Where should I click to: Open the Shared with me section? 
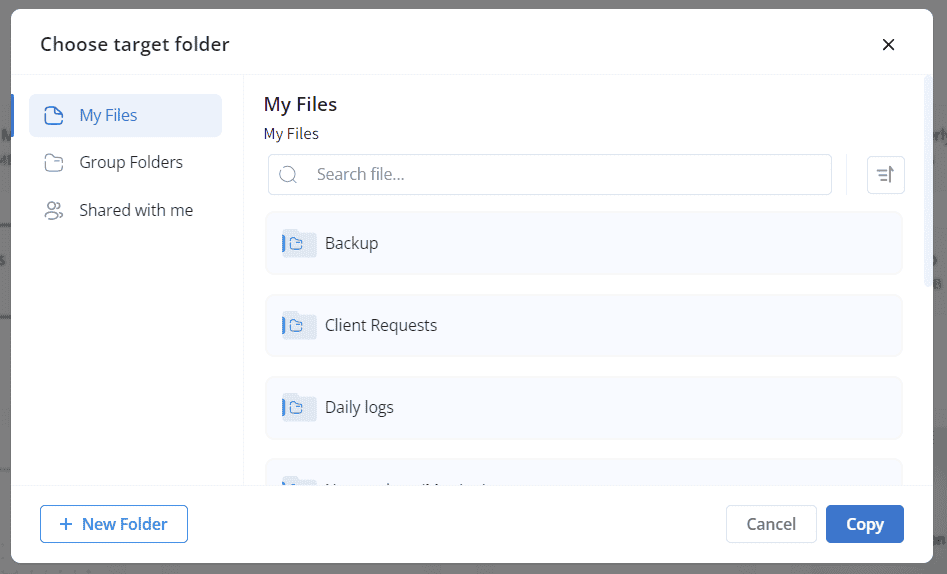(125, 210)
